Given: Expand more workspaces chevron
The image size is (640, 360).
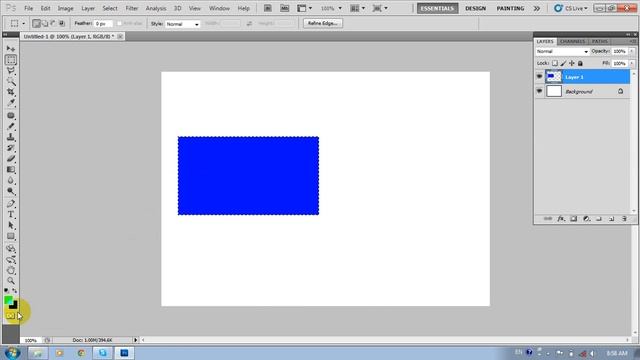Looking at the screenshot, I should pyautogui.click(x=537, y=8).
